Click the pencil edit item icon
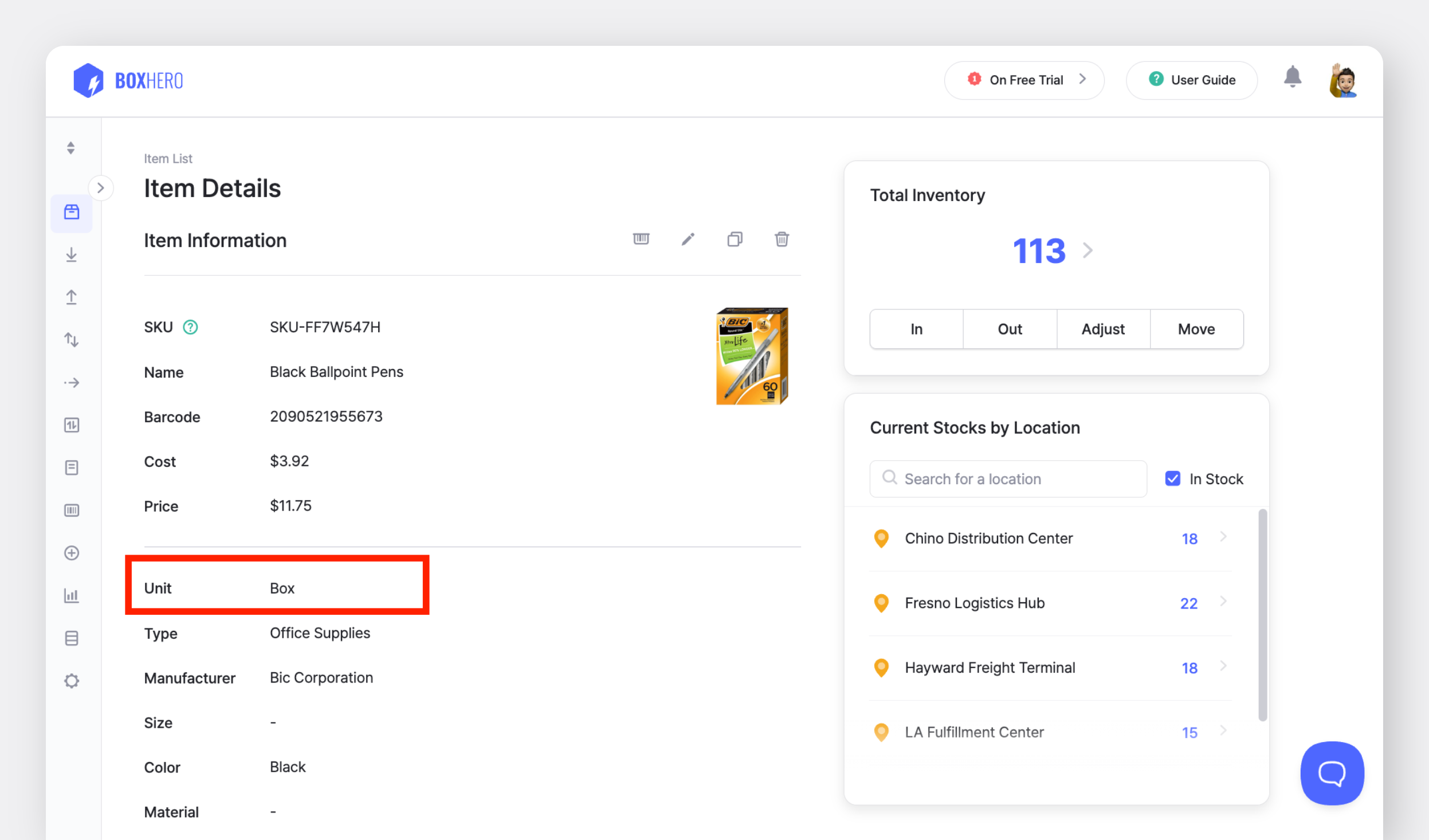Viewport: 1429px width, 840px height. coord(688,239)
